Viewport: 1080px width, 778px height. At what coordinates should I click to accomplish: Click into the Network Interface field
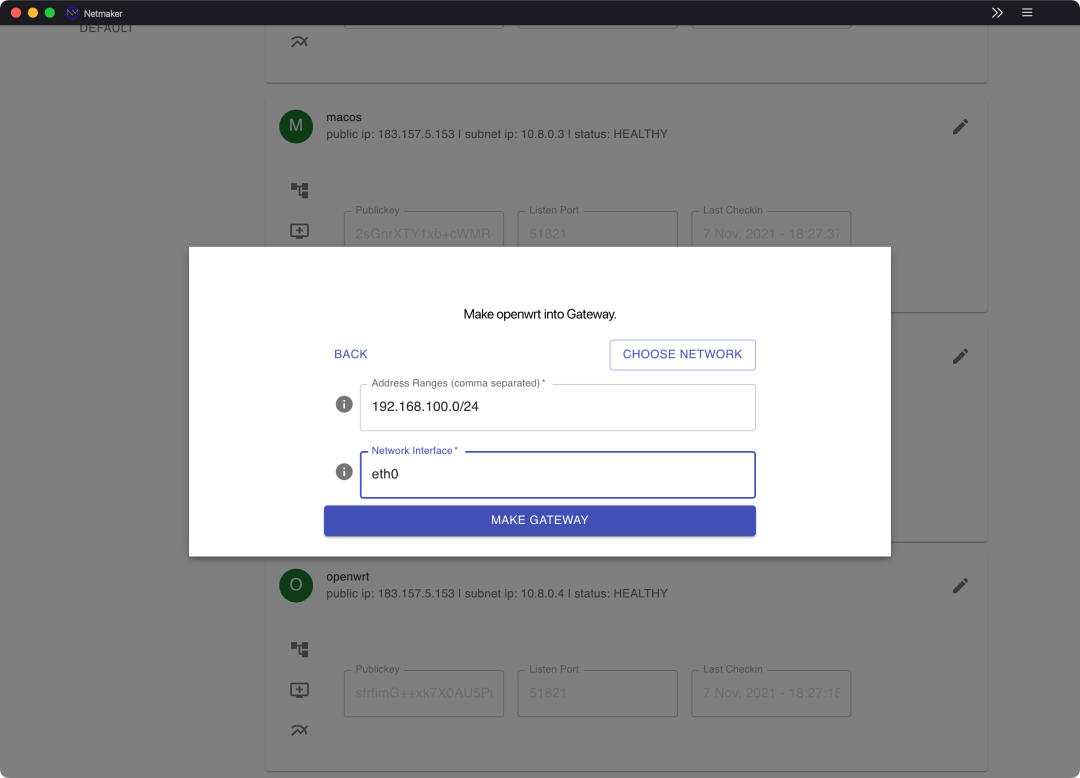[x=557, y=475]
